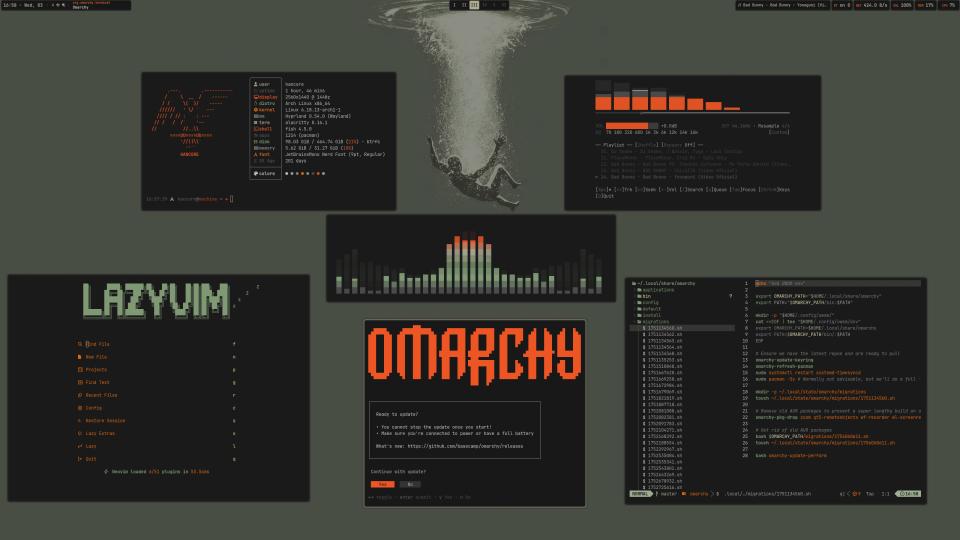Click the Lazy Extras icon in LazyVim
Screen dimensions: 960x540
[79, 434]
